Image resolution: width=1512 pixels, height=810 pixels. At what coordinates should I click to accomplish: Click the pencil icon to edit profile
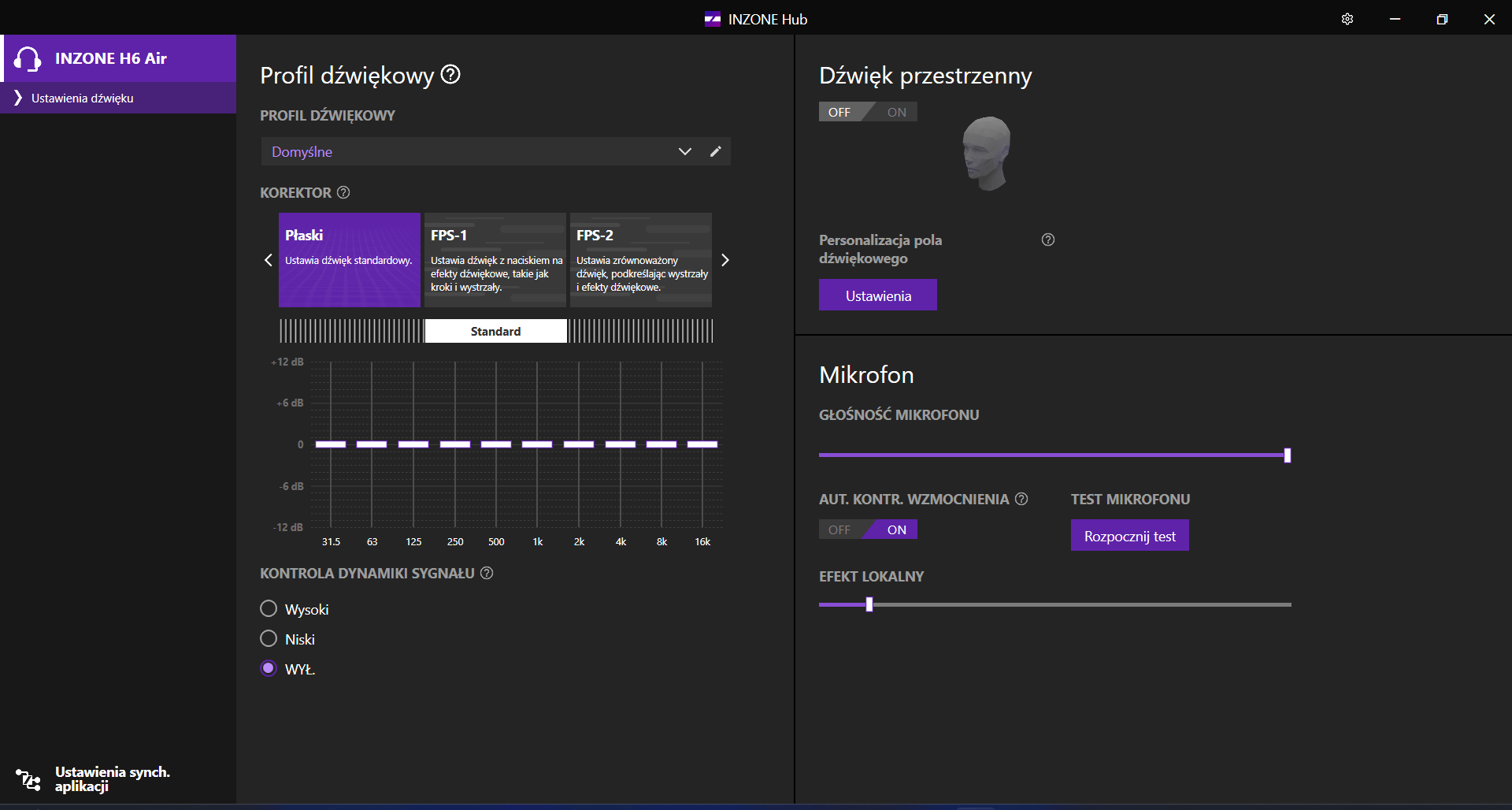[x=715, y=151]
